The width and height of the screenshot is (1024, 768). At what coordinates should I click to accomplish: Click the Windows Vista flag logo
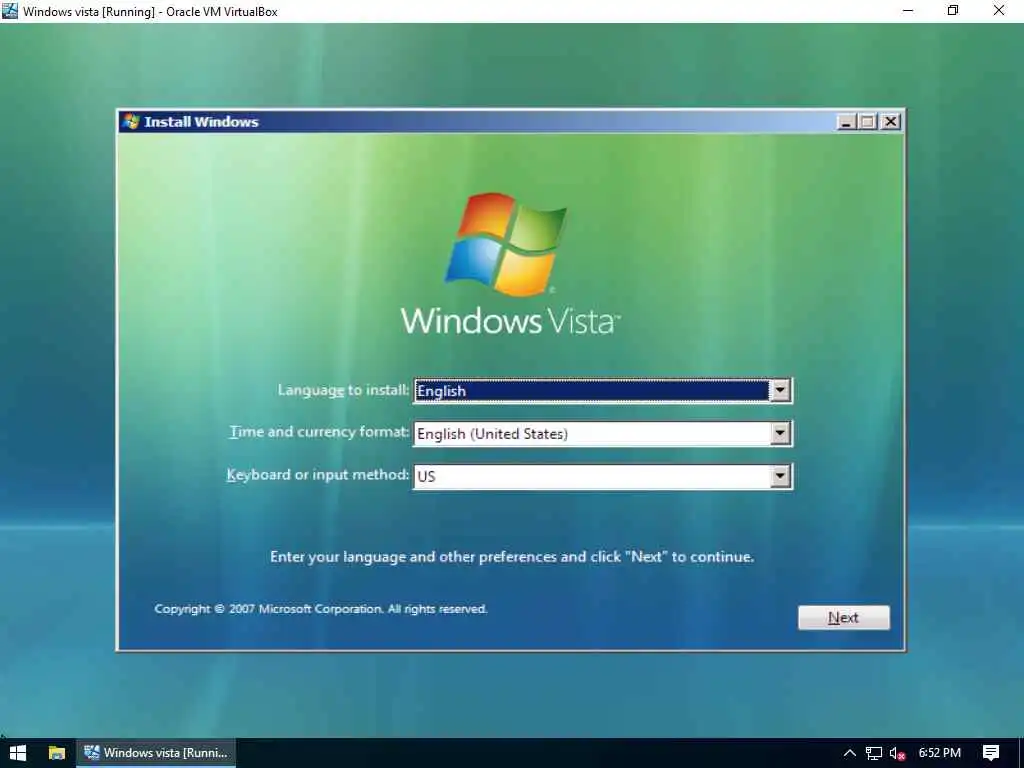(x=506, y=244)
